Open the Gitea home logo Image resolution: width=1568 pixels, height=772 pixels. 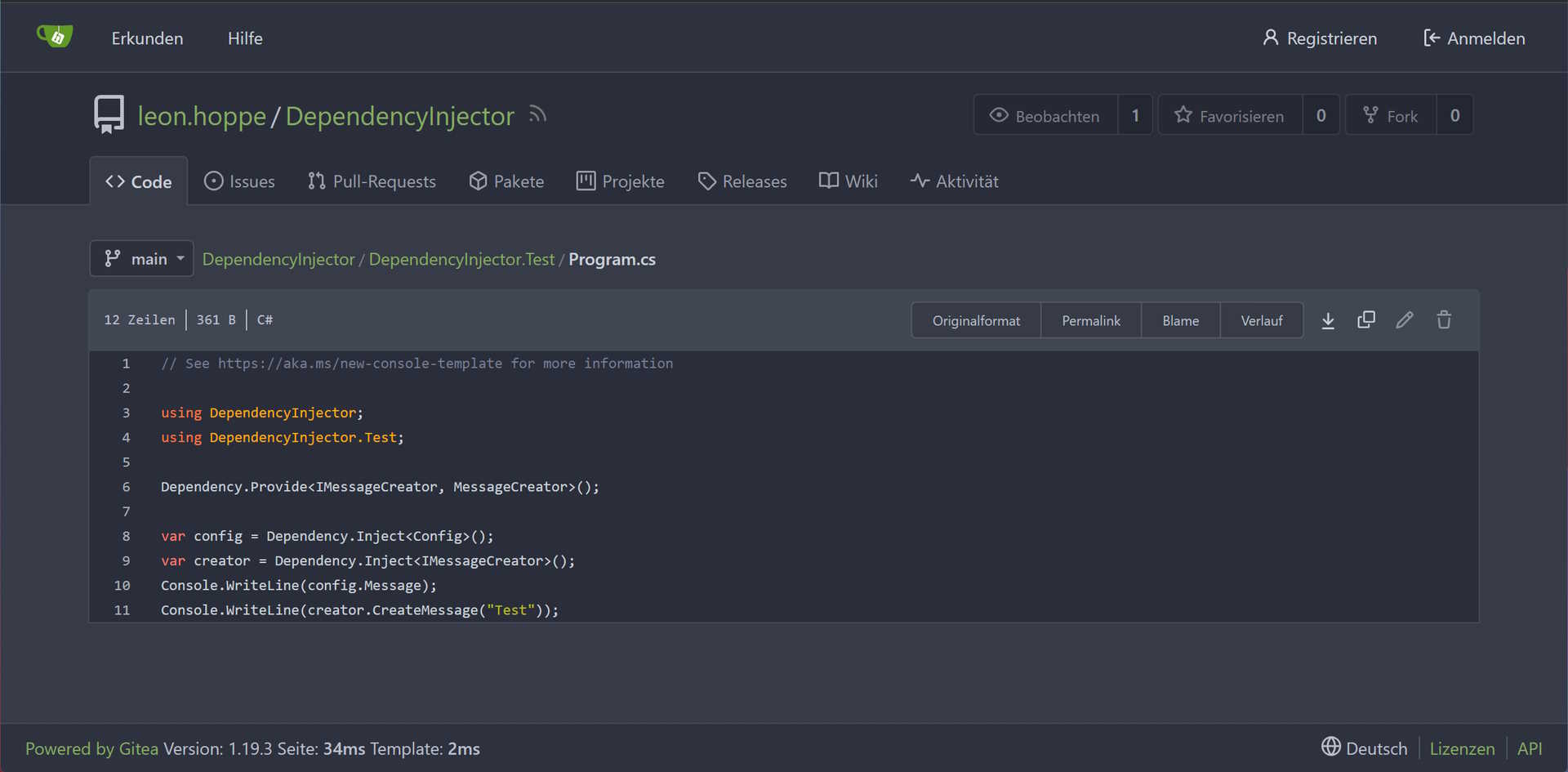tap(55, 37)
